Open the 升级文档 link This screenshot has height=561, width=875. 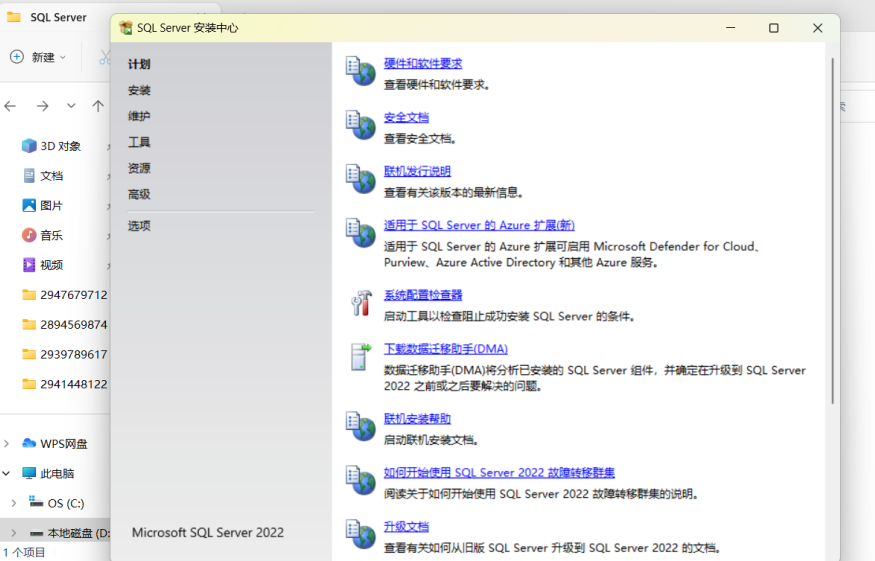point(406,526)
